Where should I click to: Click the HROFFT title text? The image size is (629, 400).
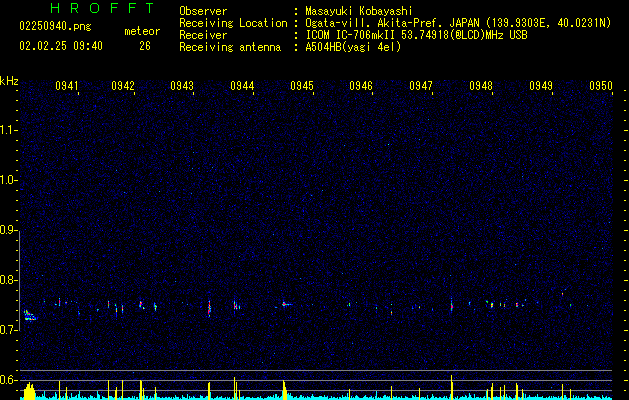pos(102,8)
